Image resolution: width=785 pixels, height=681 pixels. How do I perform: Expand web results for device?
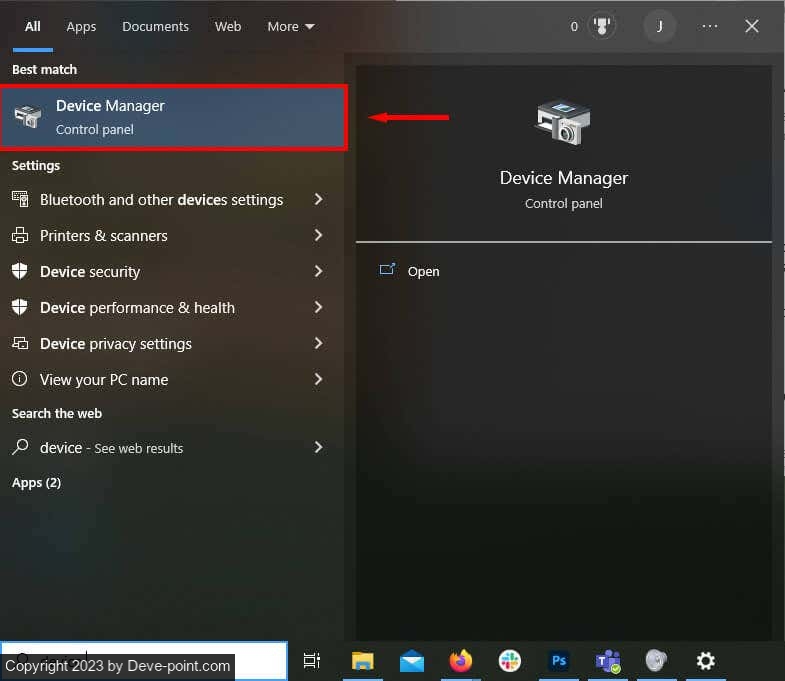coord(318,448)
